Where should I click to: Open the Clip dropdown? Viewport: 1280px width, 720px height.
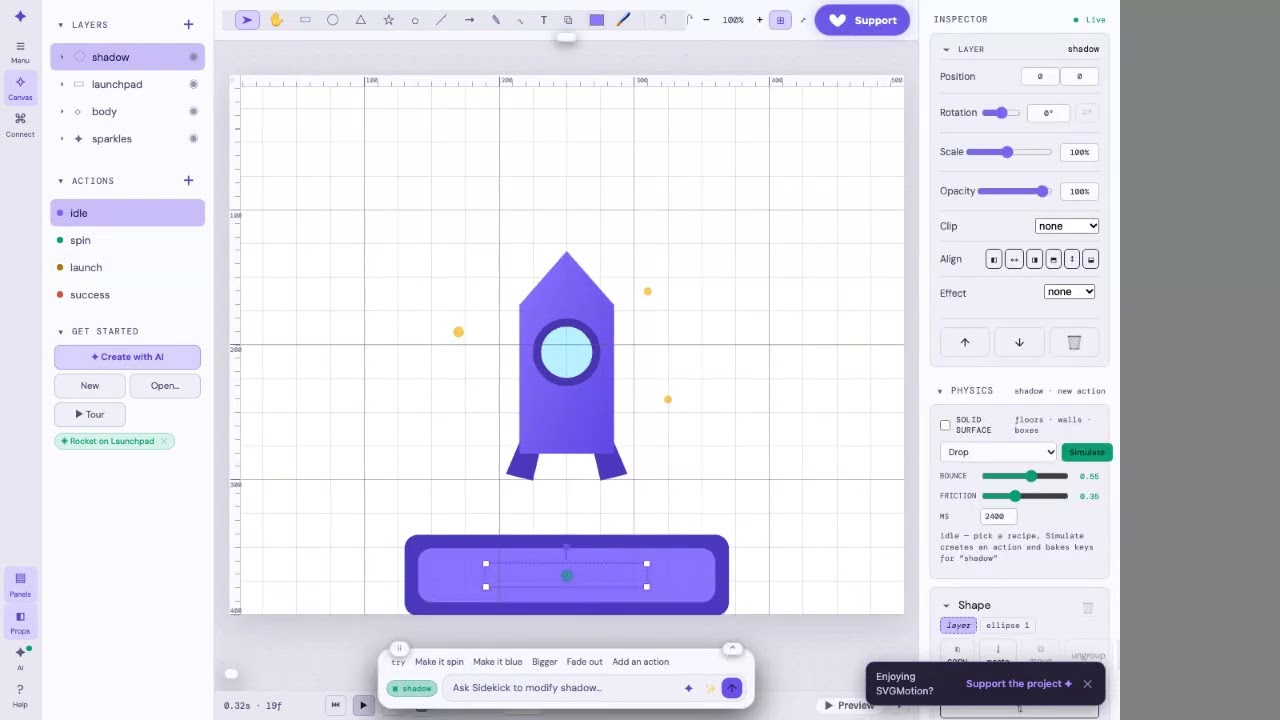click(1067, 226)
